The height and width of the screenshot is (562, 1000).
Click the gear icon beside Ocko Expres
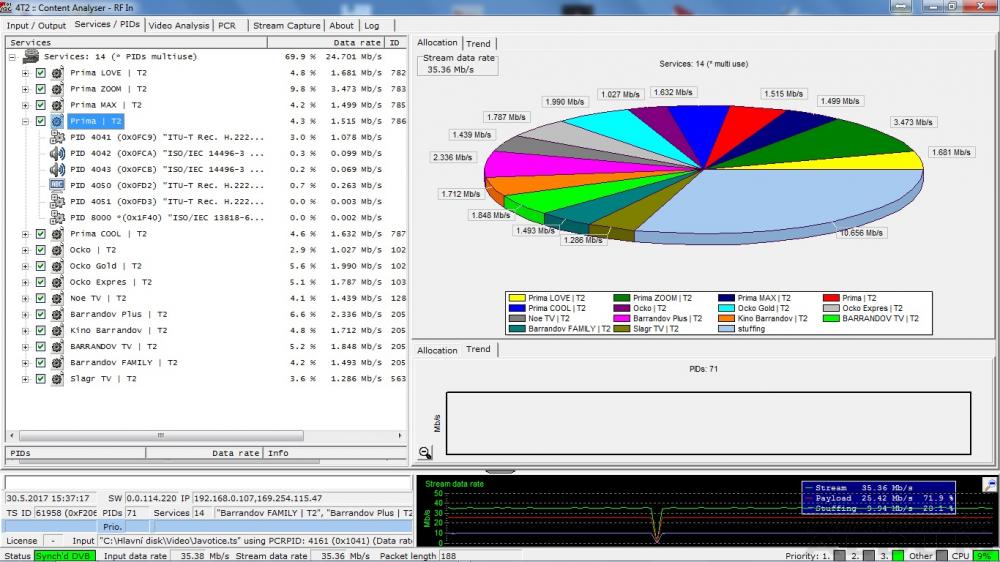coord(57,282)
